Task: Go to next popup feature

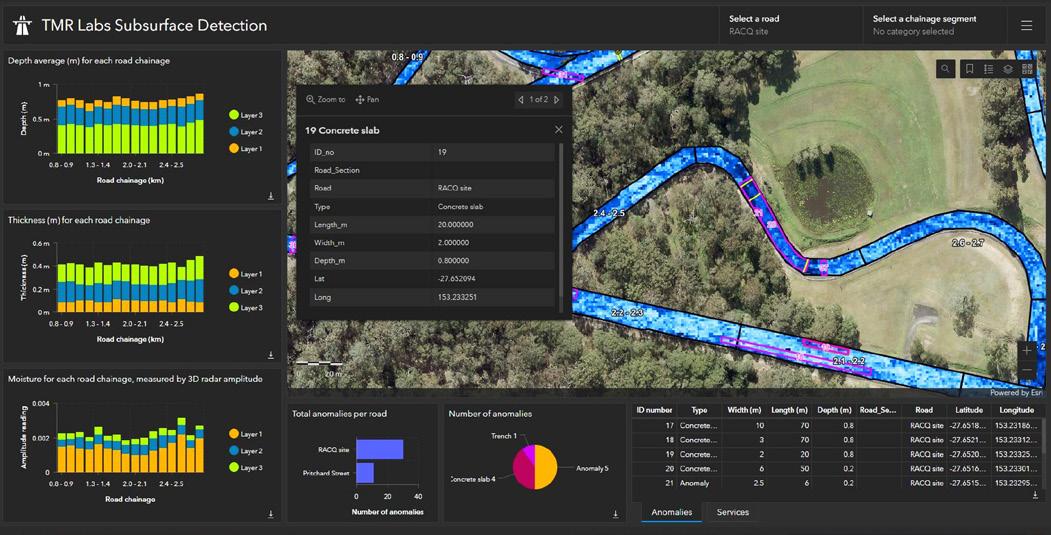Action: (557, 99)
